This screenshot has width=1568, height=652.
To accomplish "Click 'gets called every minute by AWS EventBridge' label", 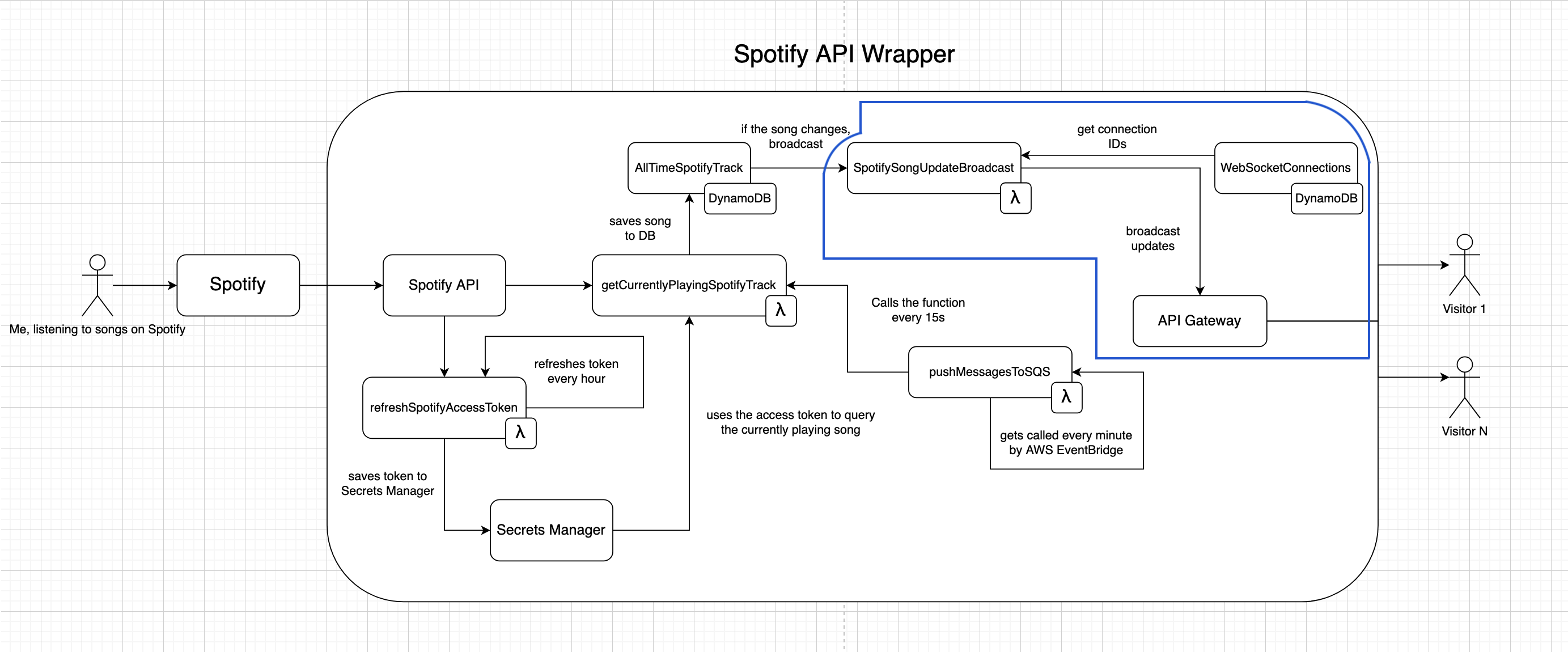I will (1066, 443).
